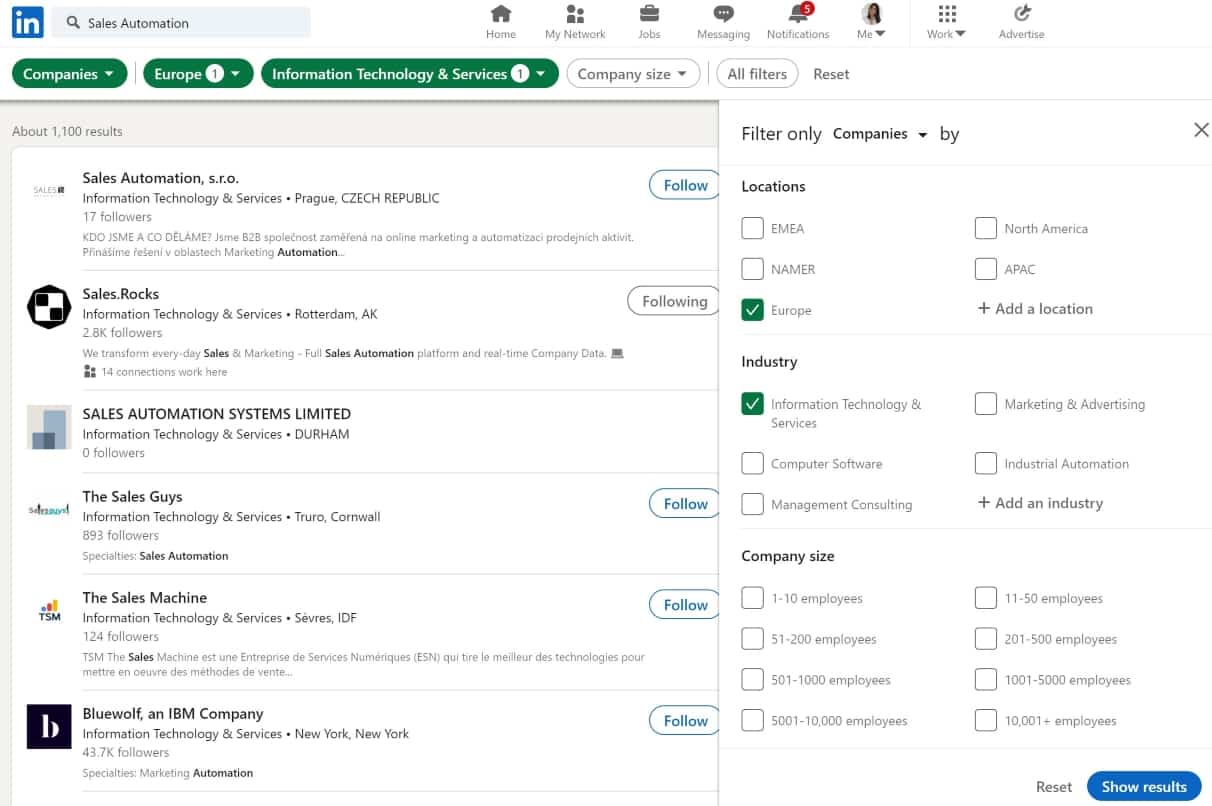Open the Work apps grid icon

pyautogui.click(x=946, y=14)
